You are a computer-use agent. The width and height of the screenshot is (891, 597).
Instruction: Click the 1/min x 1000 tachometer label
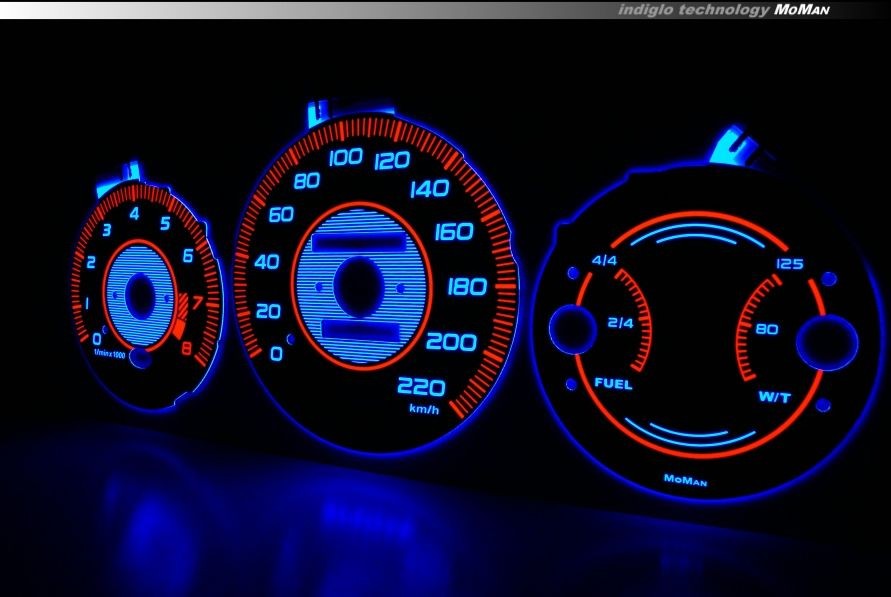(x=109, y=352)
